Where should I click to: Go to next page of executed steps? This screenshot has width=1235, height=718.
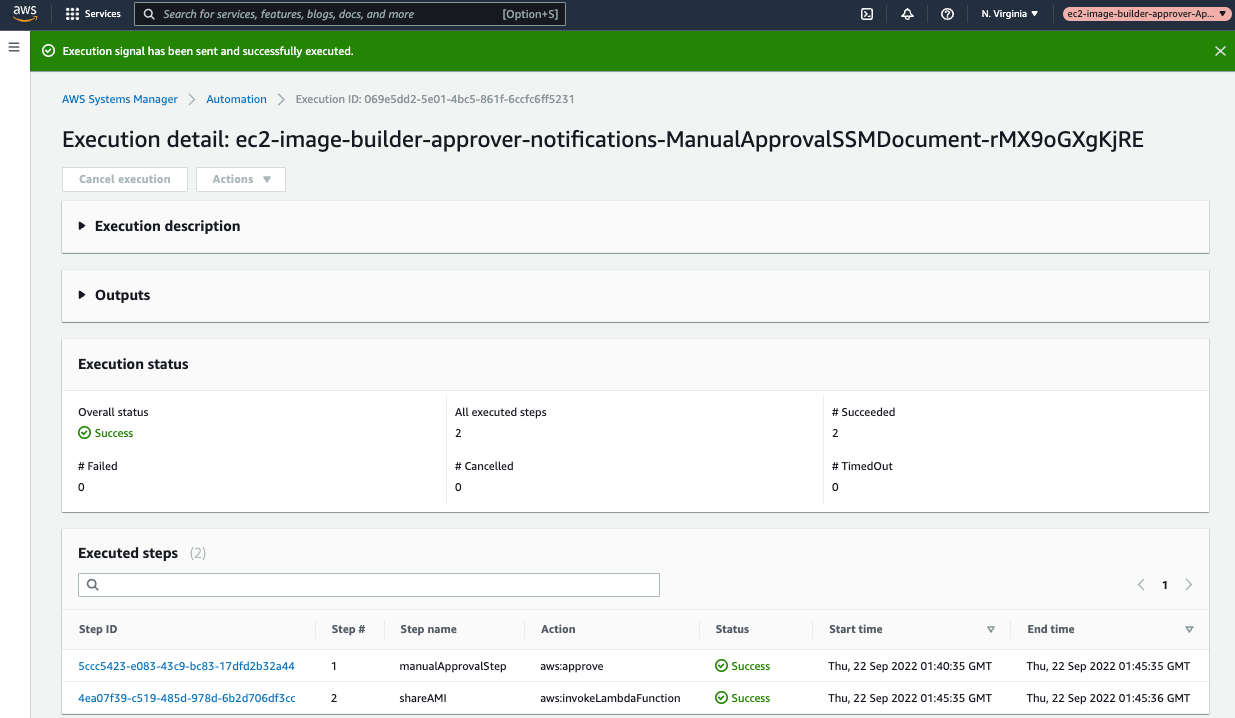click(1189, 585)
